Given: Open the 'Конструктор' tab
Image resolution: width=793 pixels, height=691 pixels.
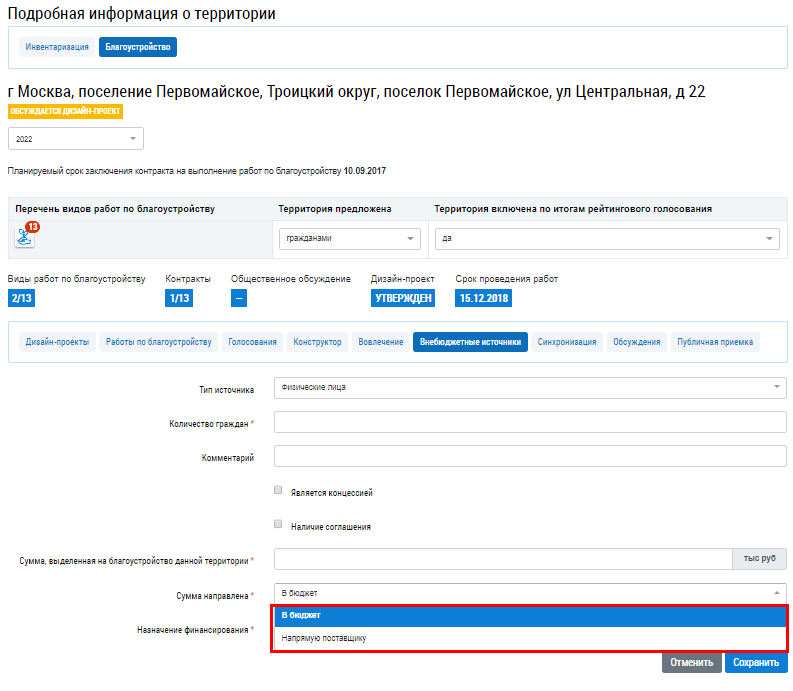Looking at the screenshot, I should pos(317,342).
